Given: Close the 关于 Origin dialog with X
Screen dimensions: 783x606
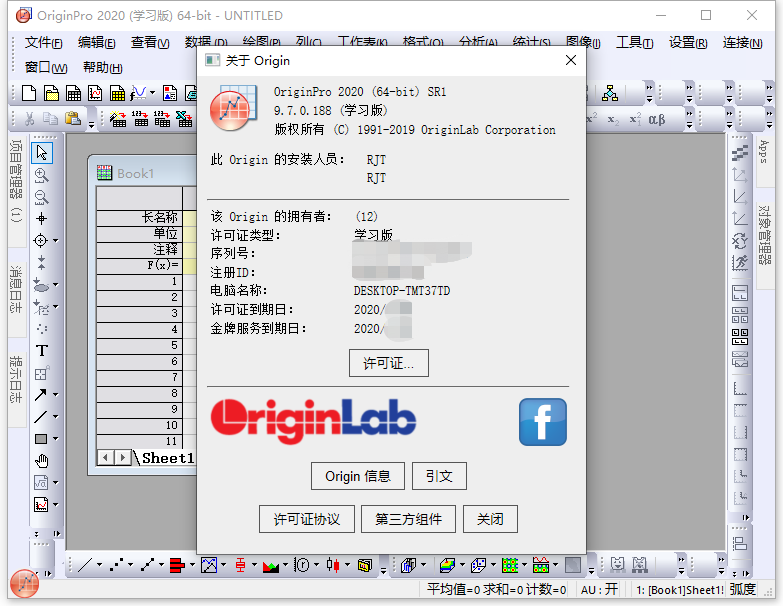Looking at the screenshot, I should [x=571, y=60].
